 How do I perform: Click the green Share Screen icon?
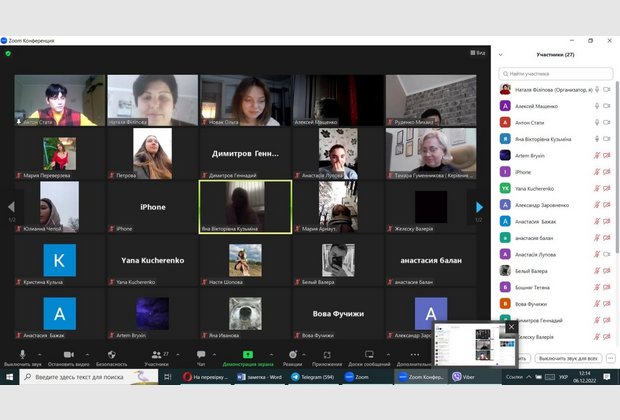point(247,355)
